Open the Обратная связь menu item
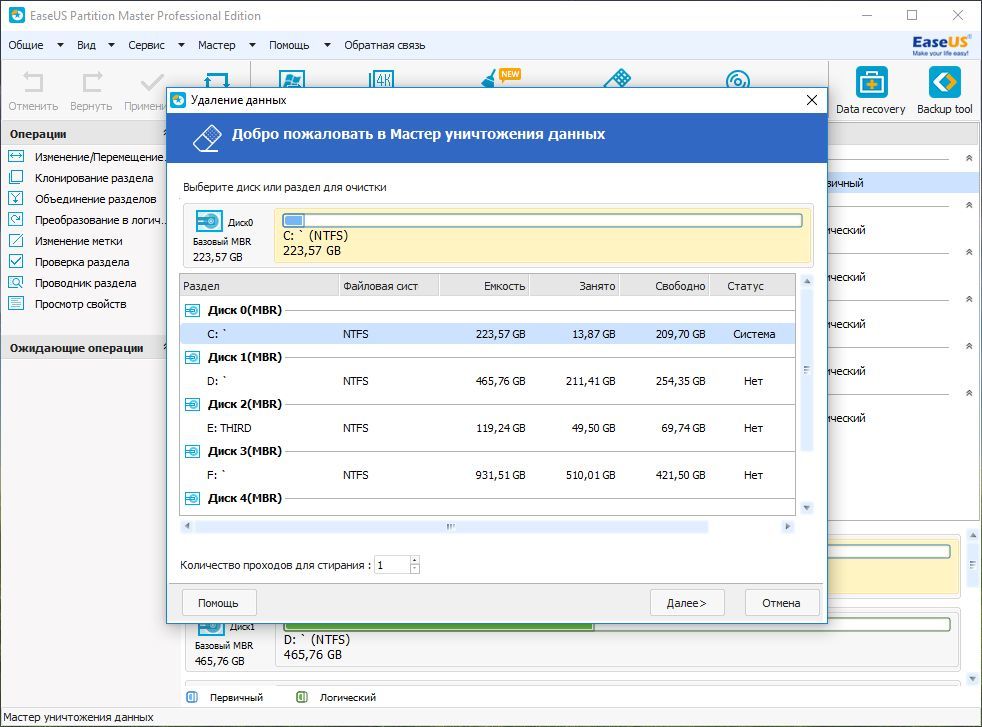 point(384,45)
